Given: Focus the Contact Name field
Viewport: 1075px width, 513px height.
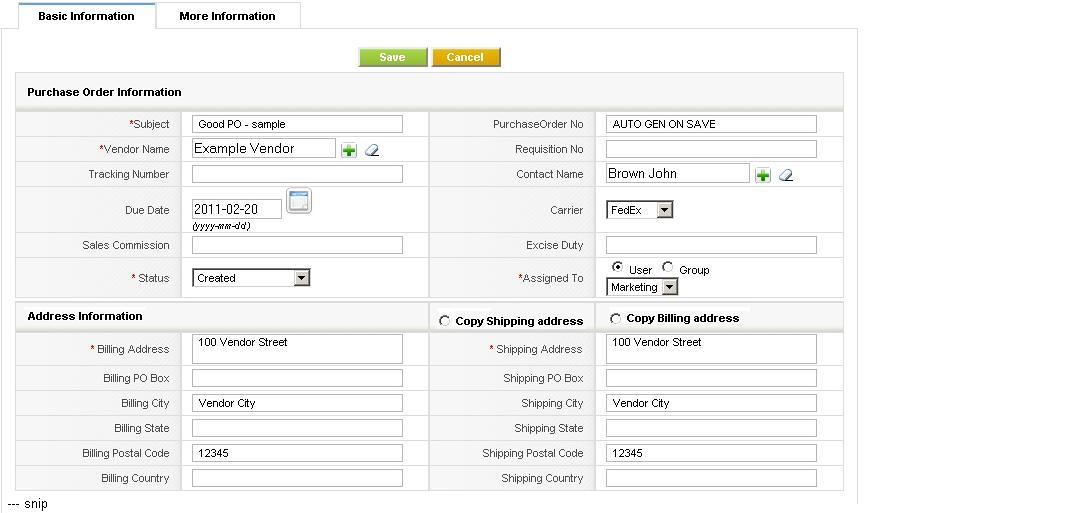Looking at the screenshot, I should coord(678,174).
